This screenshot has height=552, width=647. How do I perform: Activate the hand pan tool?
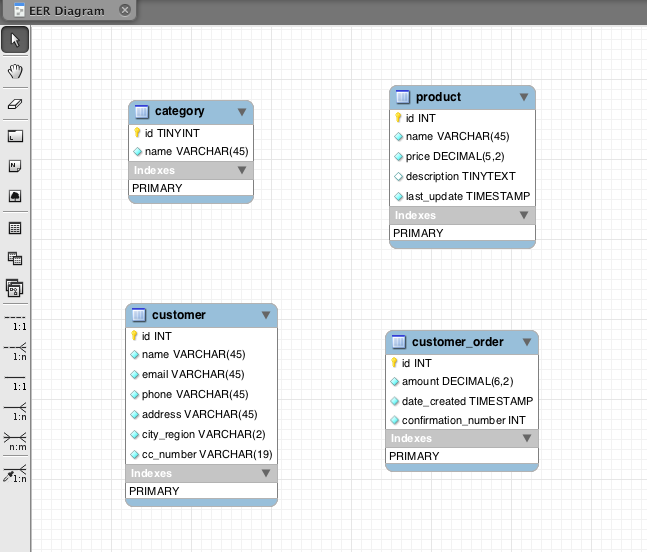(15, 71)
